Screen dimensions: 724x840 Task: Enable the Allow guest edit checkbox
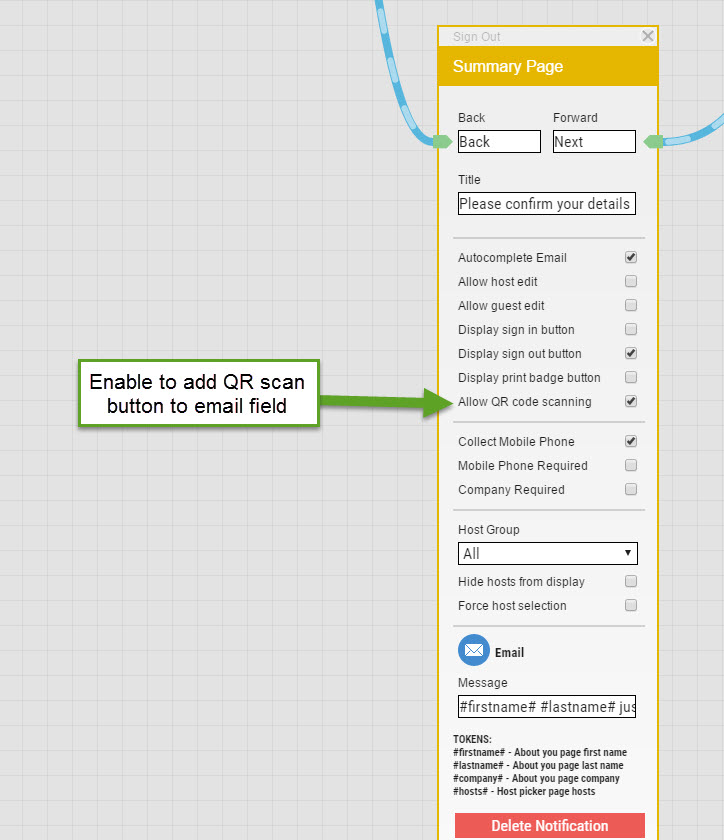click(x=631, y=306)
